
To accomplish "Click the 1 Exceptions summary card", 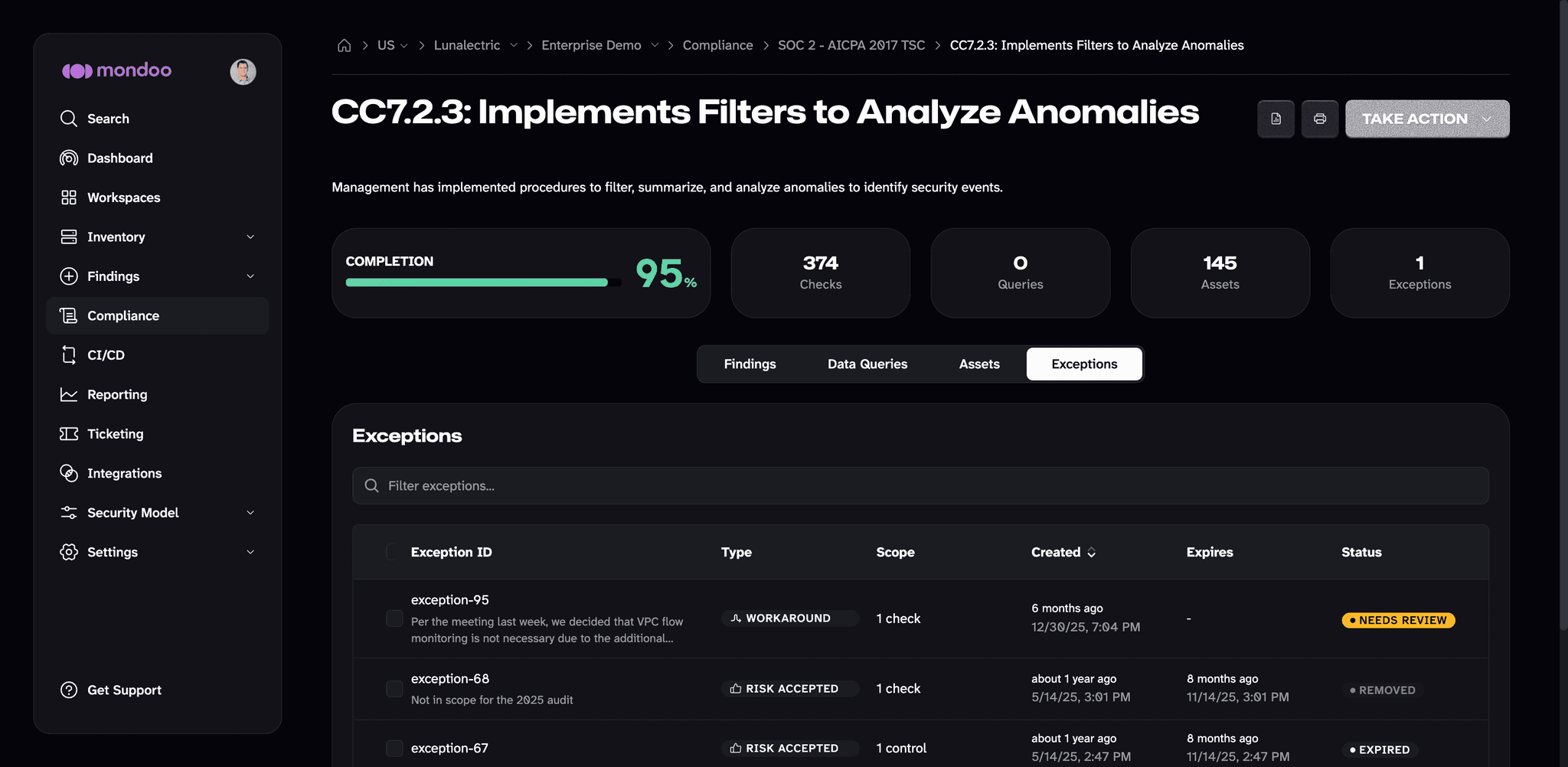I will (x=1419, y=273).
